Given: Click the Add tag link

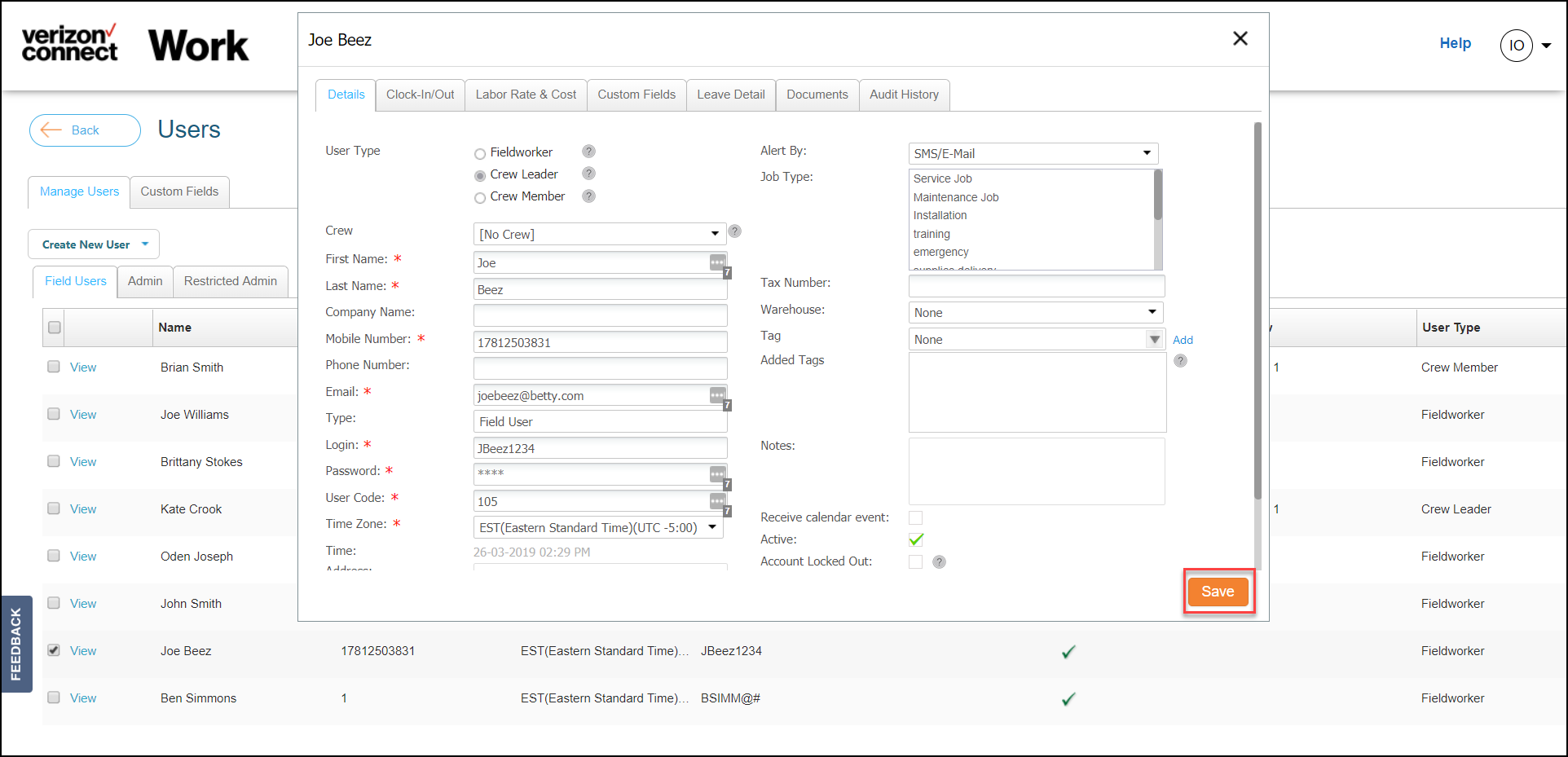Looking at the screenshot, I should 1183,340.
